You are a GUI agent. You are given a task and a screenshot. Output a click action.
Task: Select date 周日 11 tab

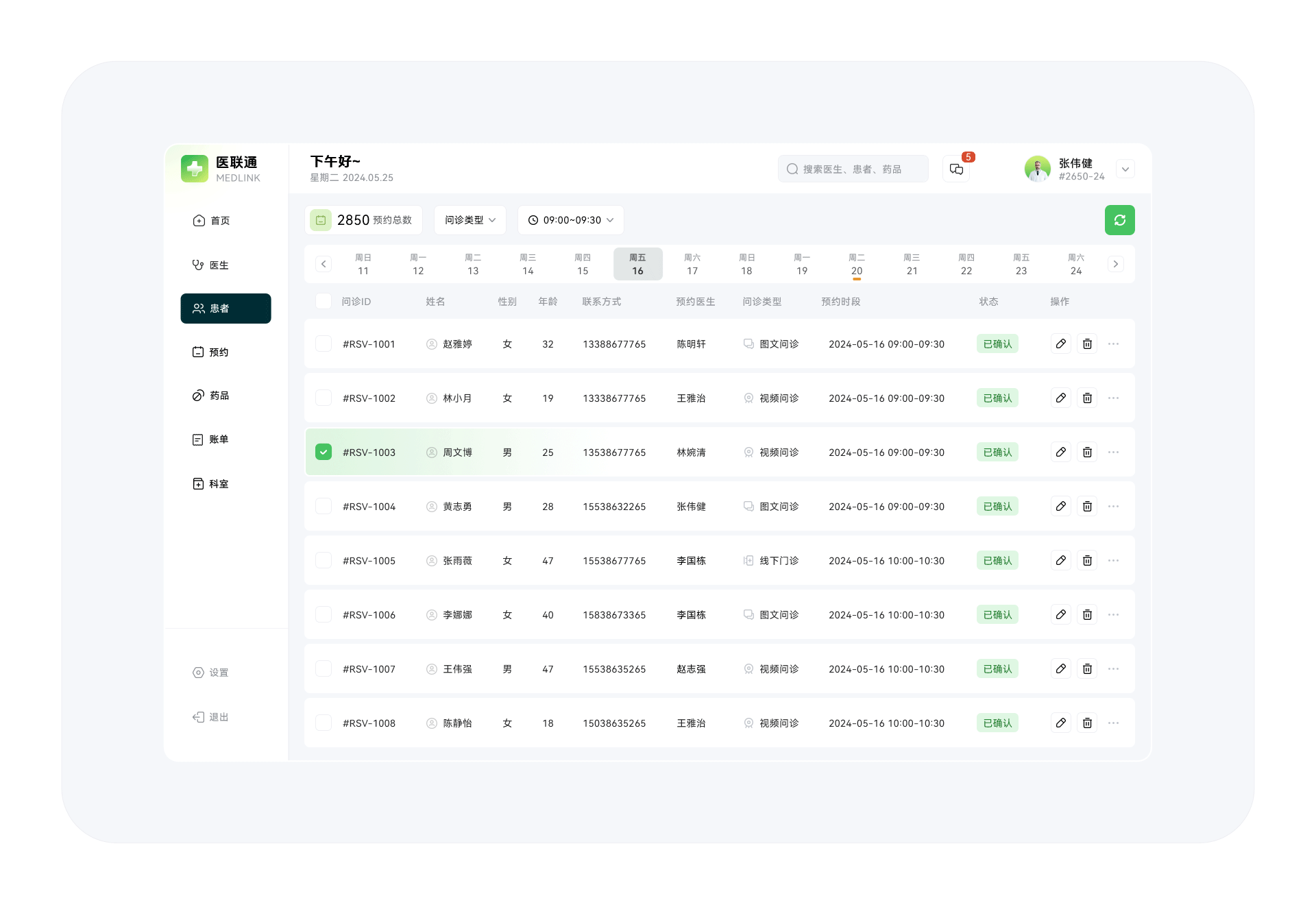363,264
